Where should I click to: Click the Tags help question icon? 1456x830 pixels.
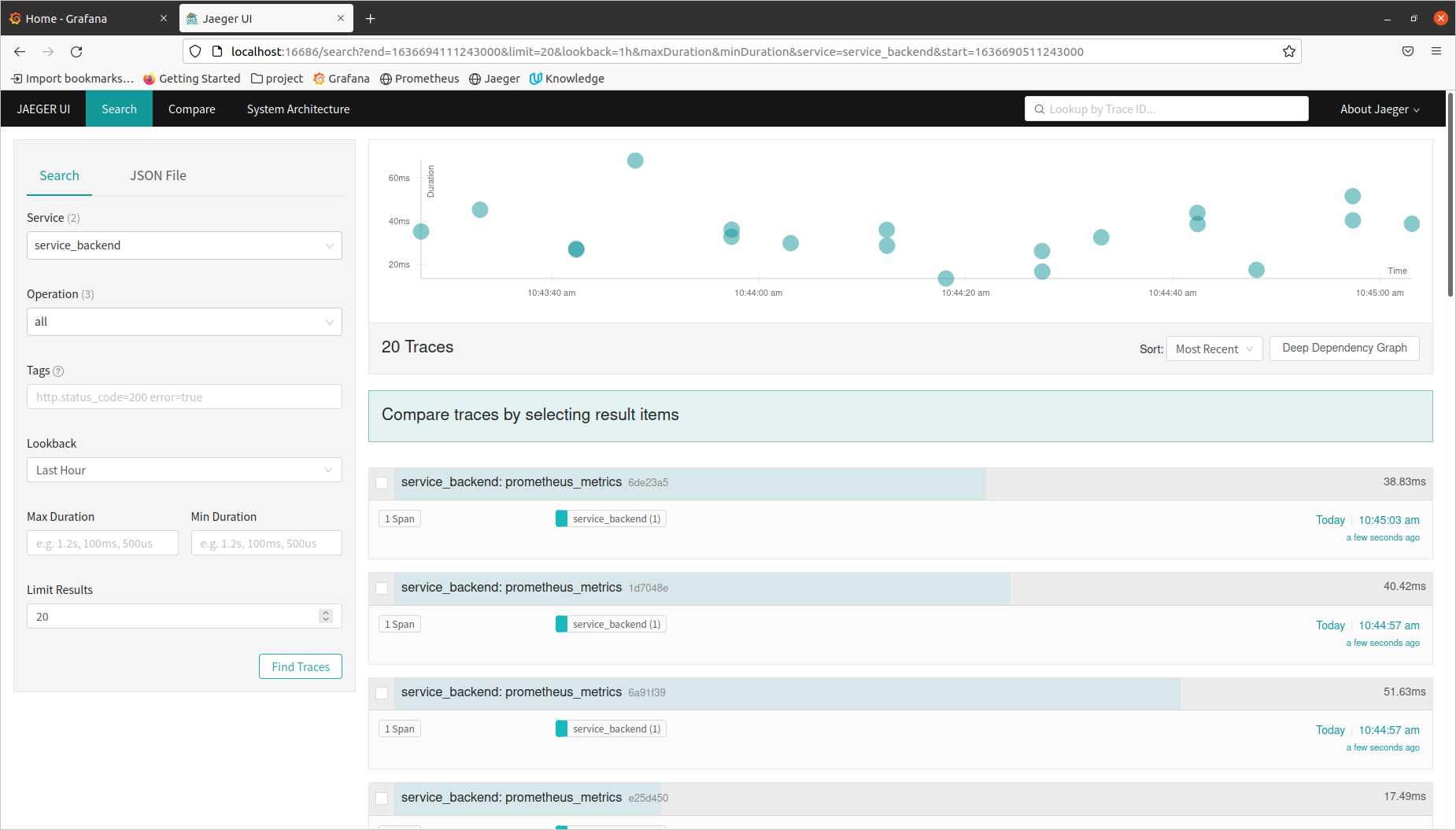point(58,371)
